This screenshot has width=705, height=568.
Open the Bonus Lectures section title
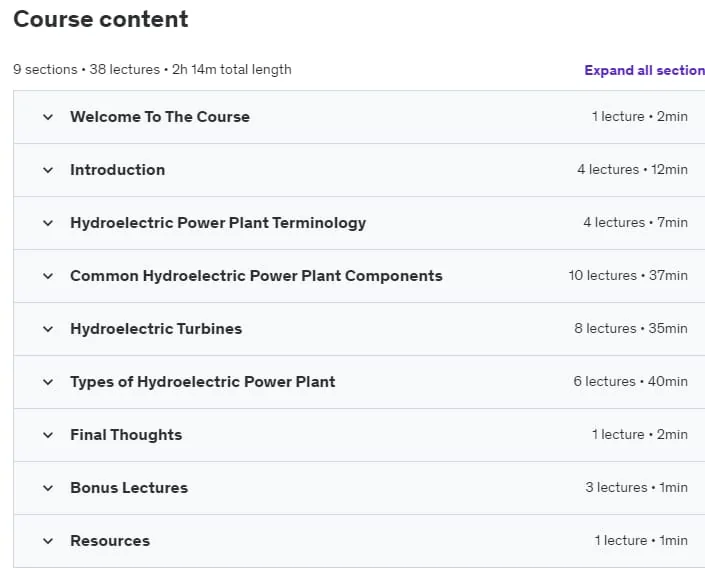[x=129, y=488]
